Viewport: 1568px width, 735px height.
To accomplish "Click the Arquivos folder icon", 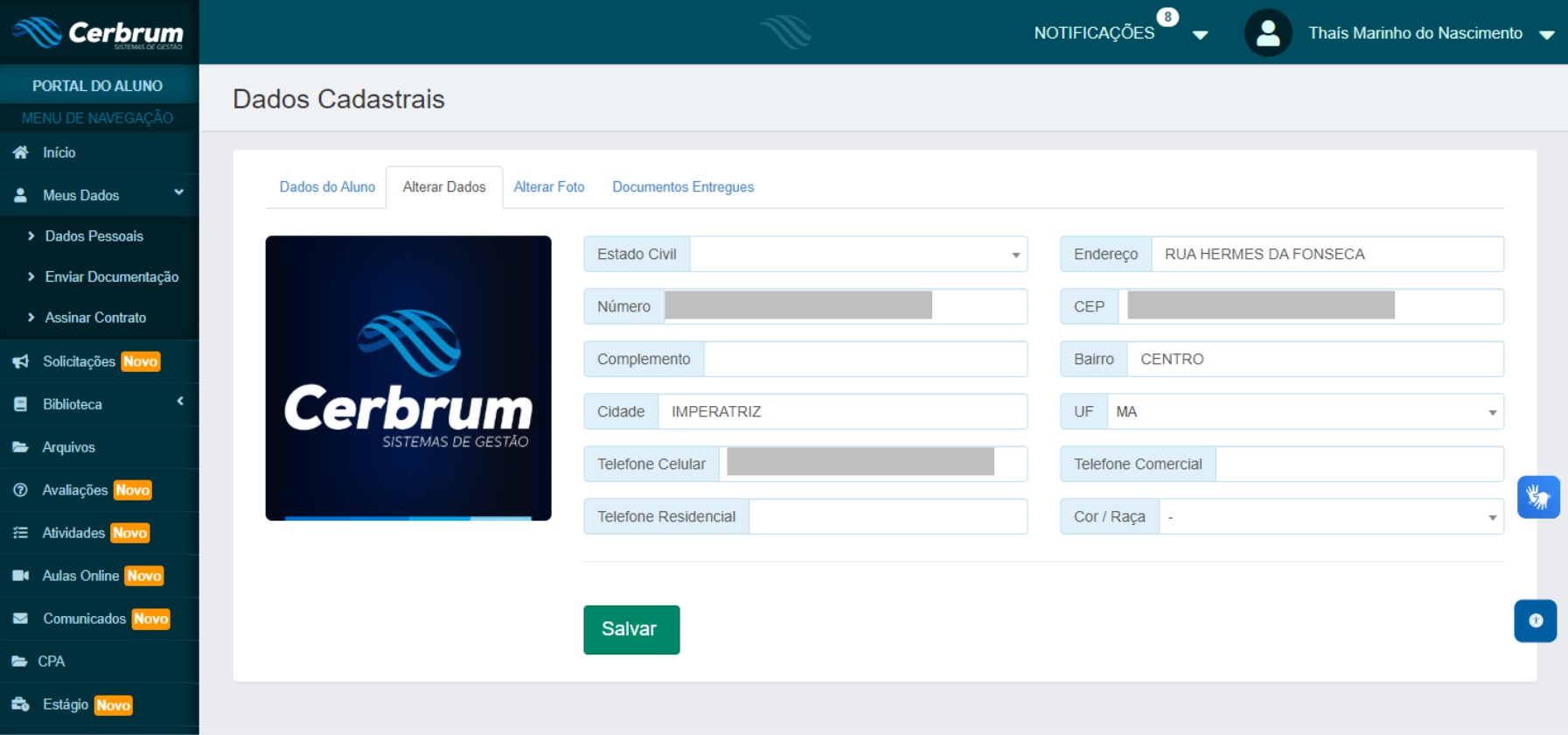I will click(x=20, y=447).
